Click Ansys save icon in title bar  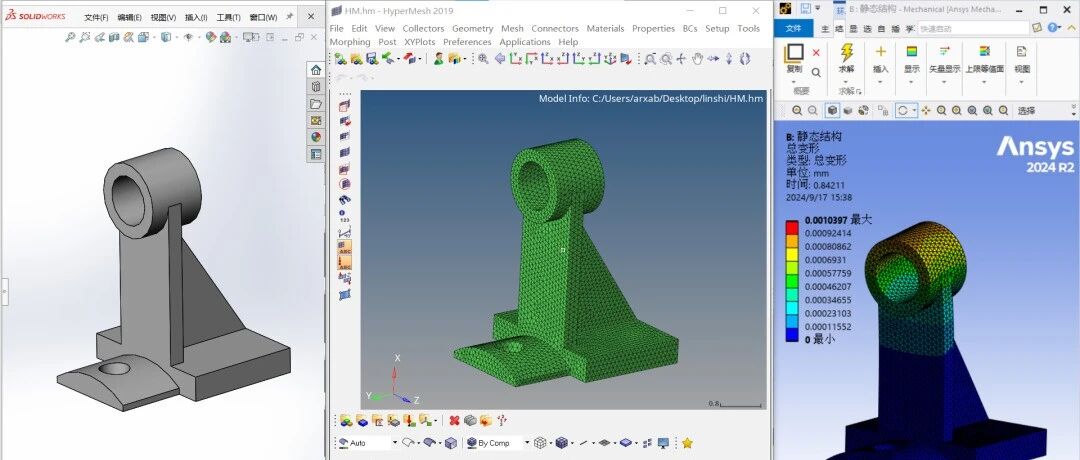805,9
